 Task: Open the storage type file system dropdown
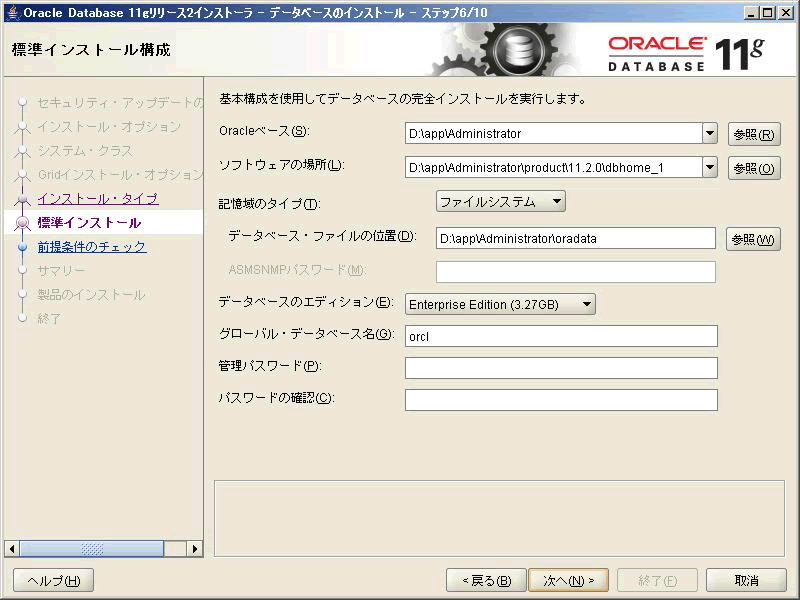coord(501,201)
